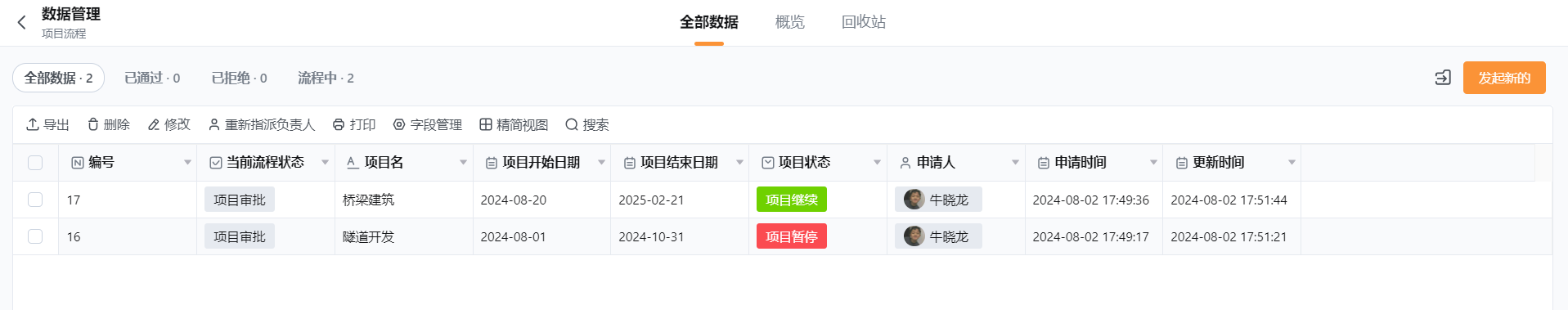Viewport: 1568px width, 310px height.
Task: Click 牛晓龙 avatar in row 17
Action: click(x=914, y=200)
